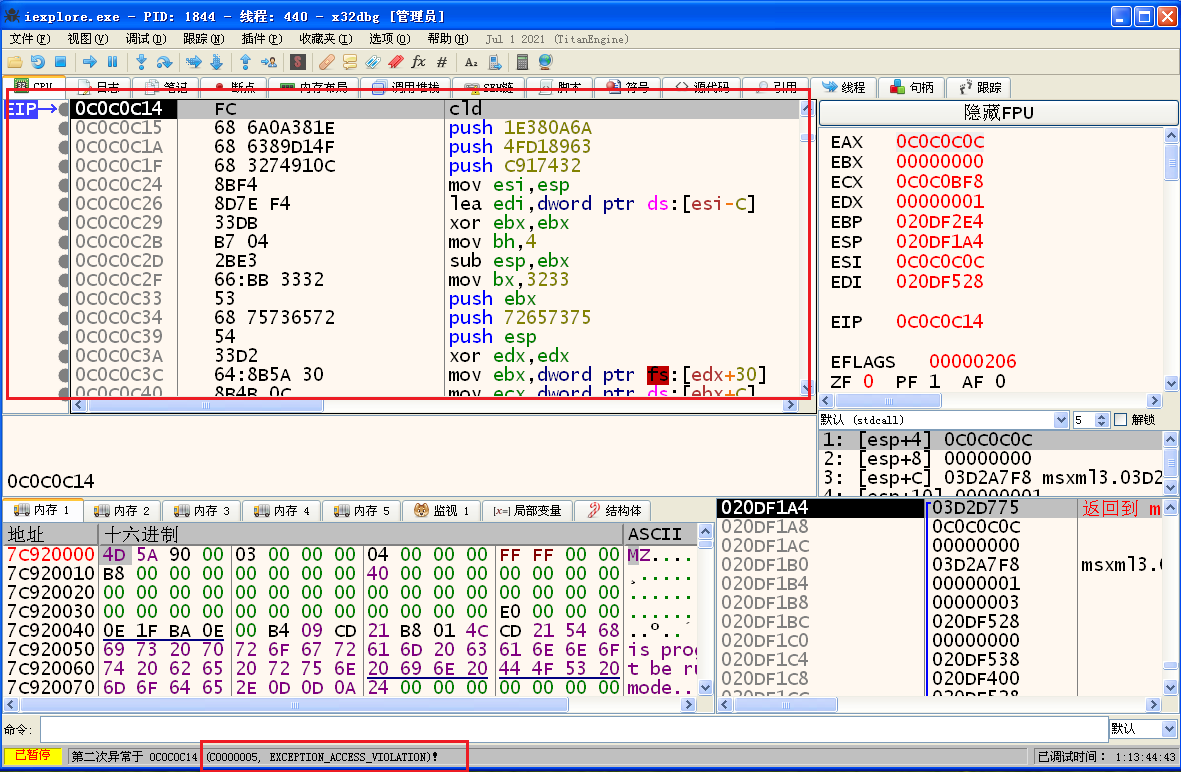The height and width of the screenshot is (772, 1181).
Task: Click the Step Over toolbar icon
Action: pyautogui.click(x=163, y=62)
